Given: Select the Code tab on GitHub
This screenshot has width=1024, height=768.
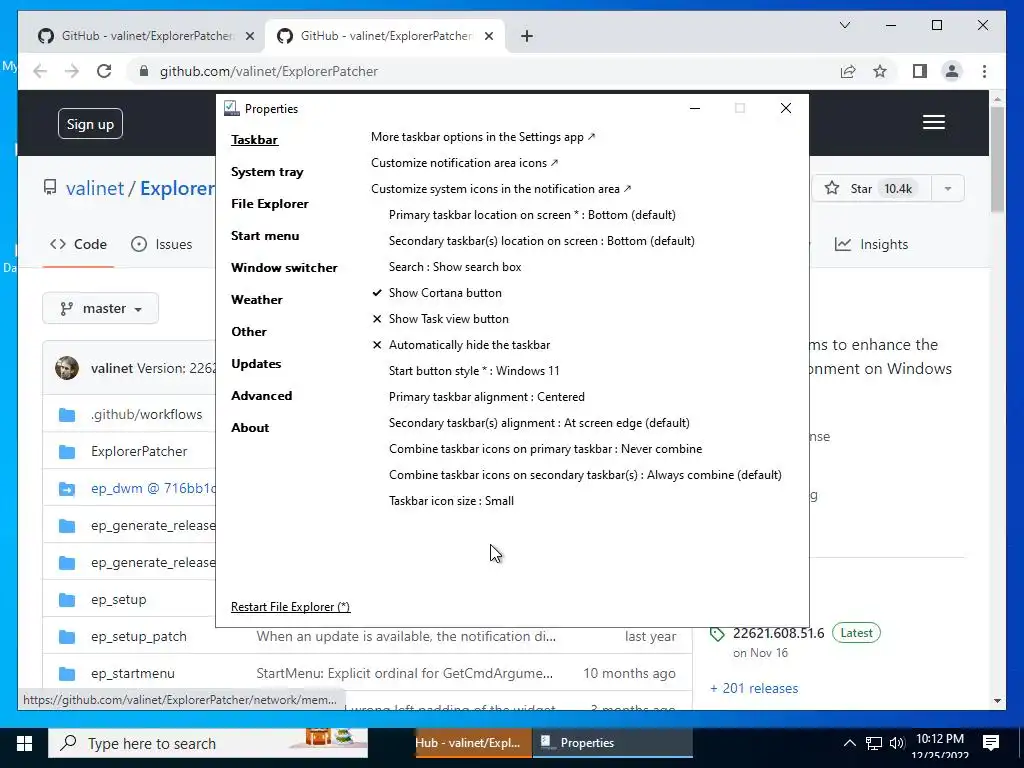Looking at the screenshot, I should point(78,244).
